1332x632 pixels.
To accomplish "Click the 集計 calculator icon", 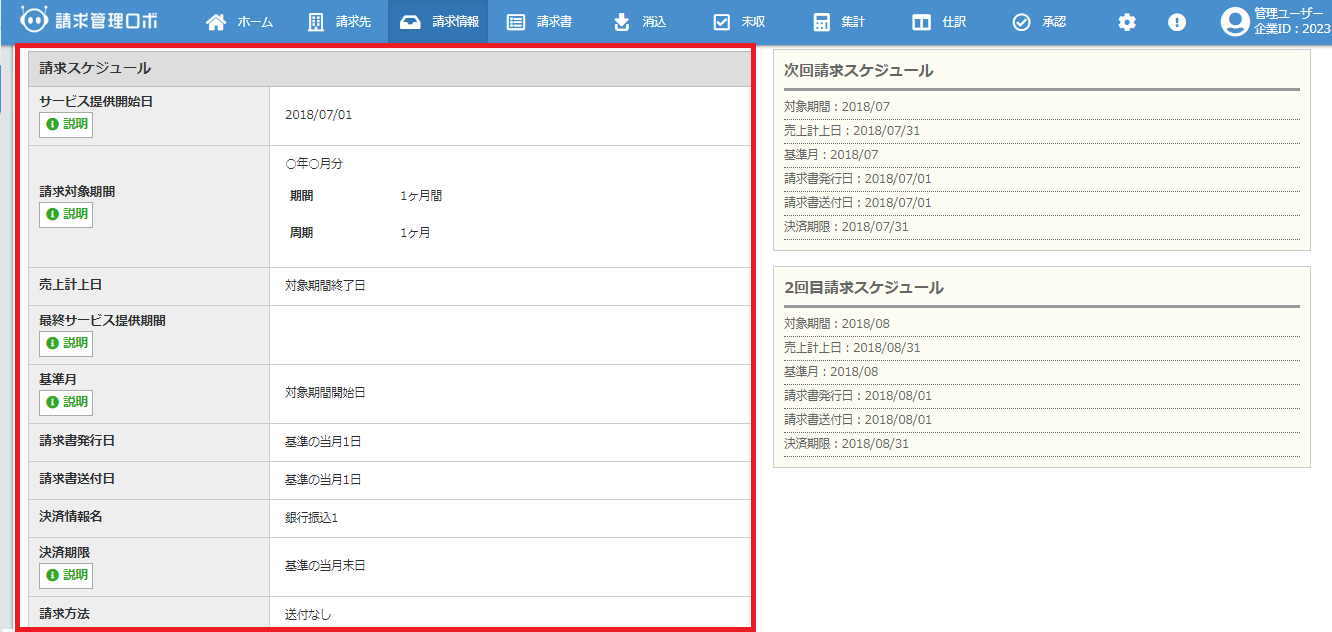I will click(822, 22).
